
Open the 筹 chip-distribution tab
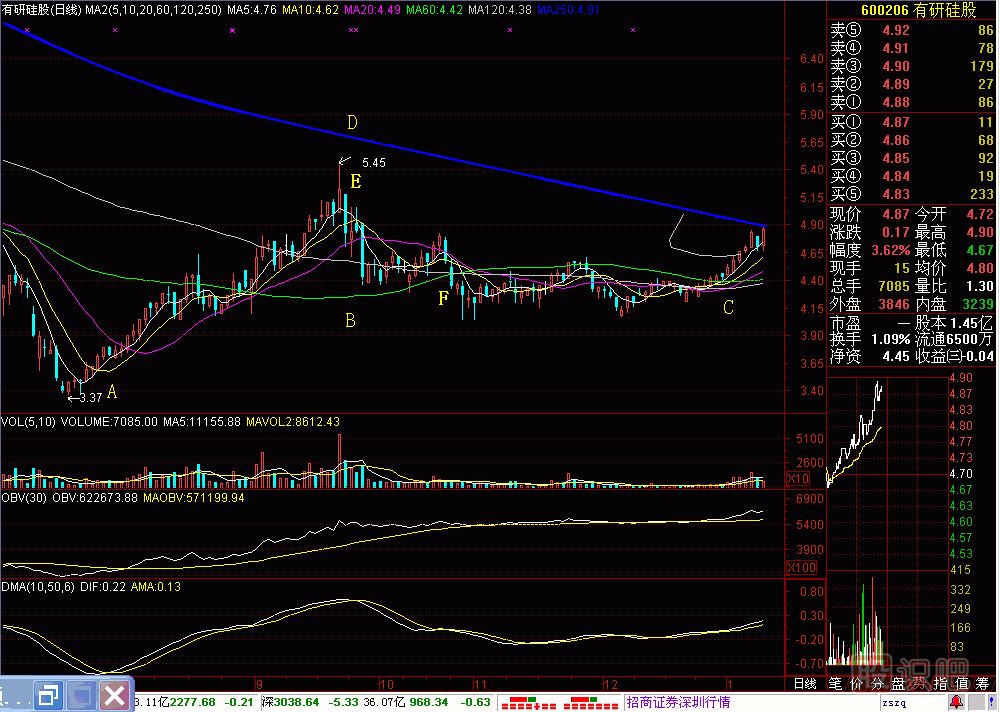983,684
